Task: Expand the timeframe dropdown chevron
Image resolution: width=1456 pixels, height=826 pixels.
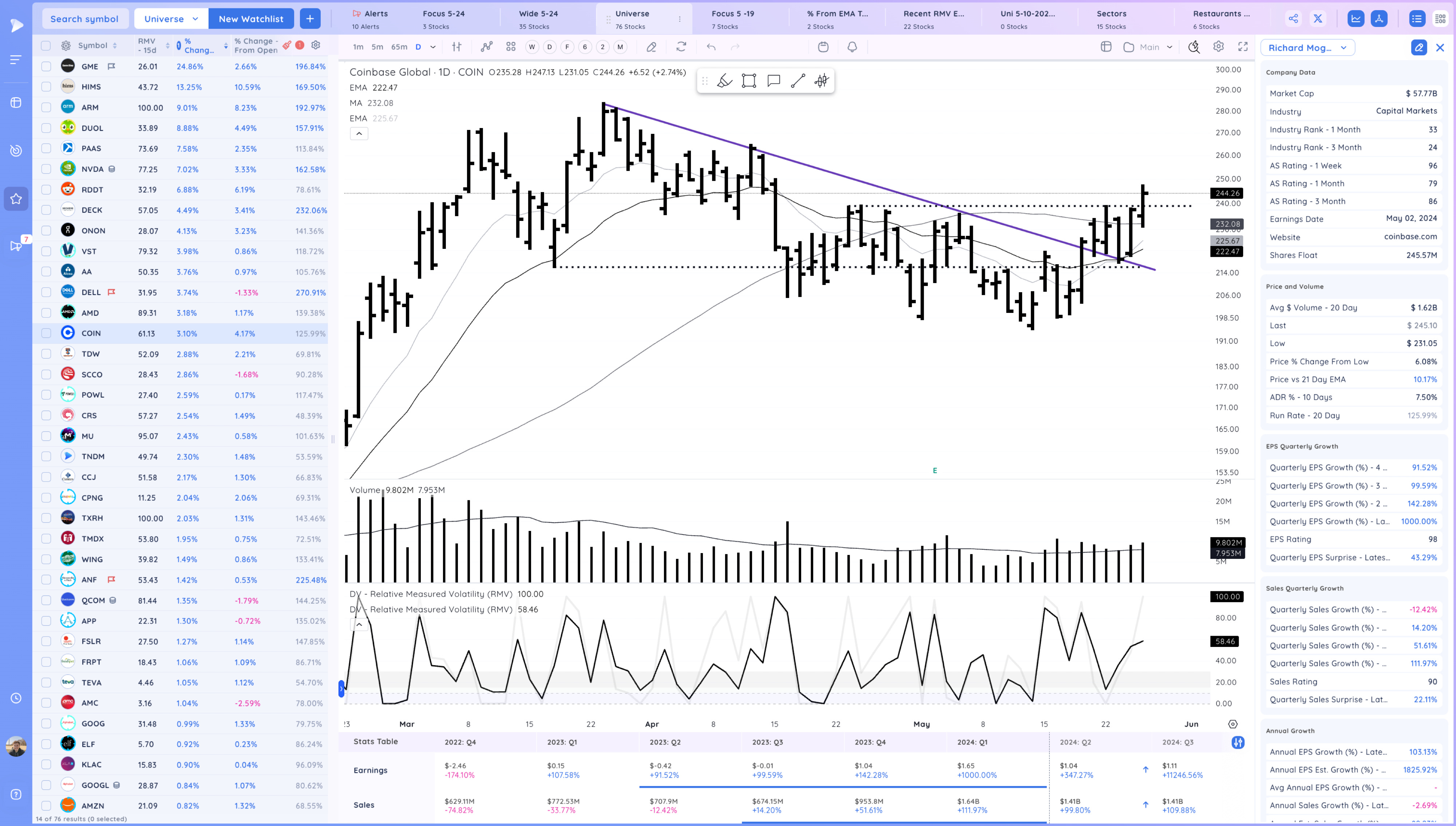Action: coord(433,47)
